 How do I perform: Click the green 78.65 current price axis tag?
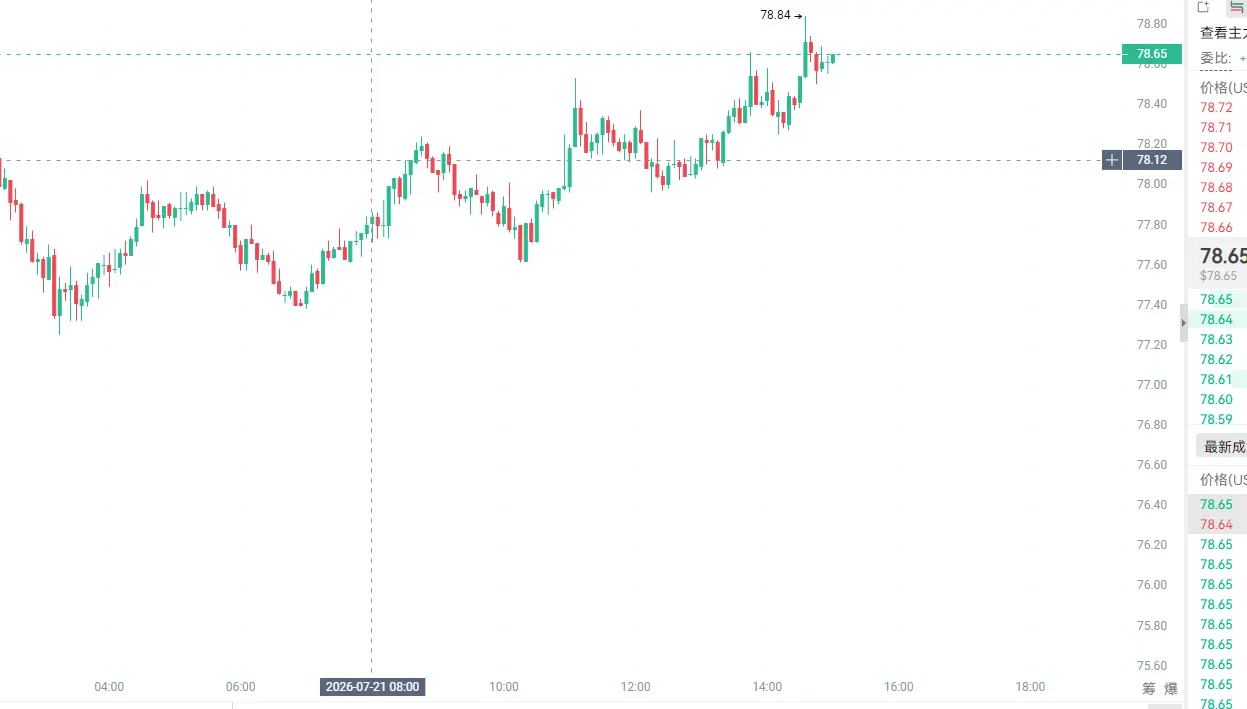(1152, 54)
